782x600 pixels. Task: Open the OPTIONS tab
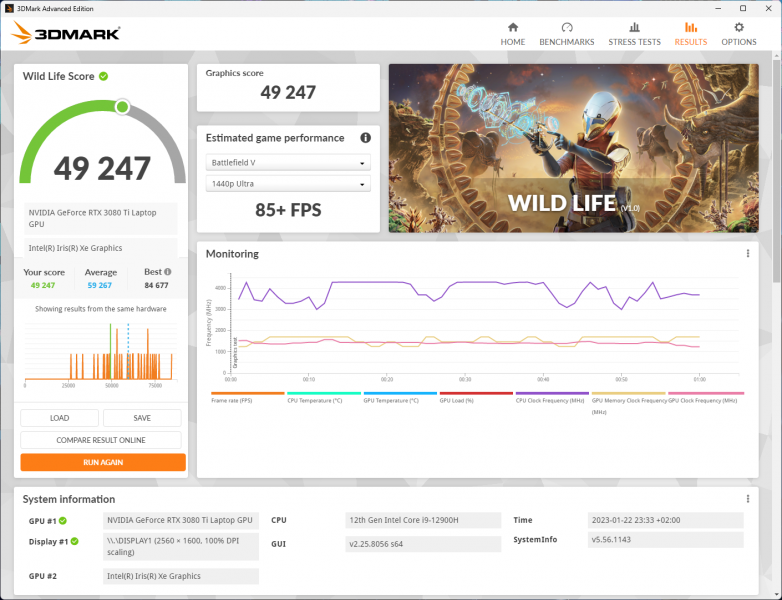739,34
